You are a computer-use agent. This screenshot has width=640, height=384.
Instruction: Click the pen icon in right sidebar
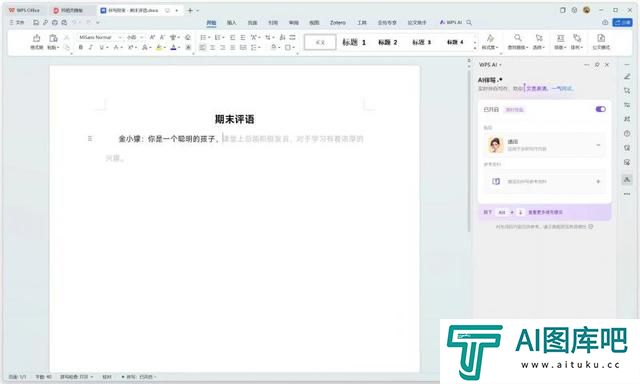(x=627, y=77)
